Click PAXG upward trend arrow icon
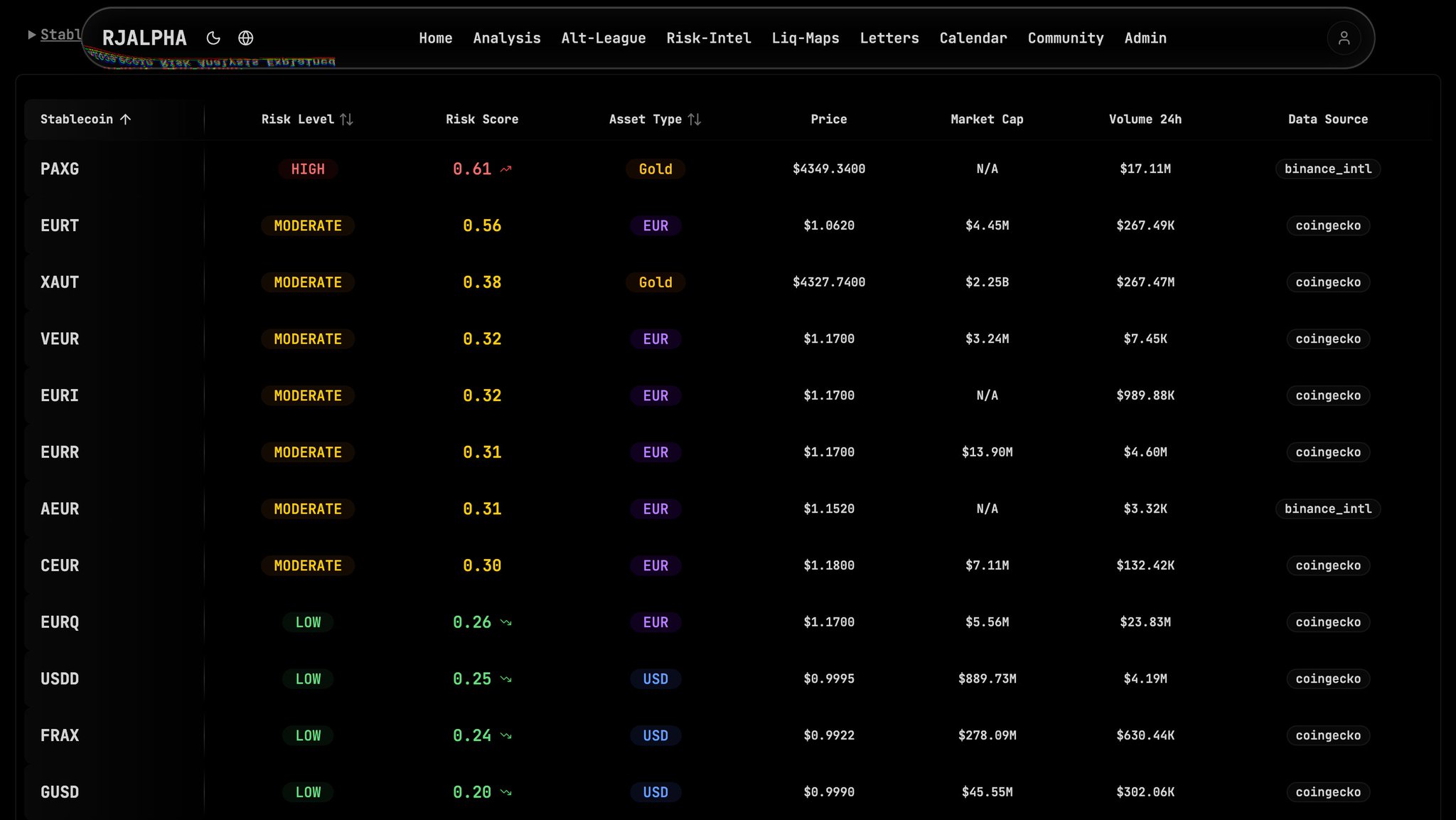The width and height of the screenshot is (1456, 820). [506, 169]
